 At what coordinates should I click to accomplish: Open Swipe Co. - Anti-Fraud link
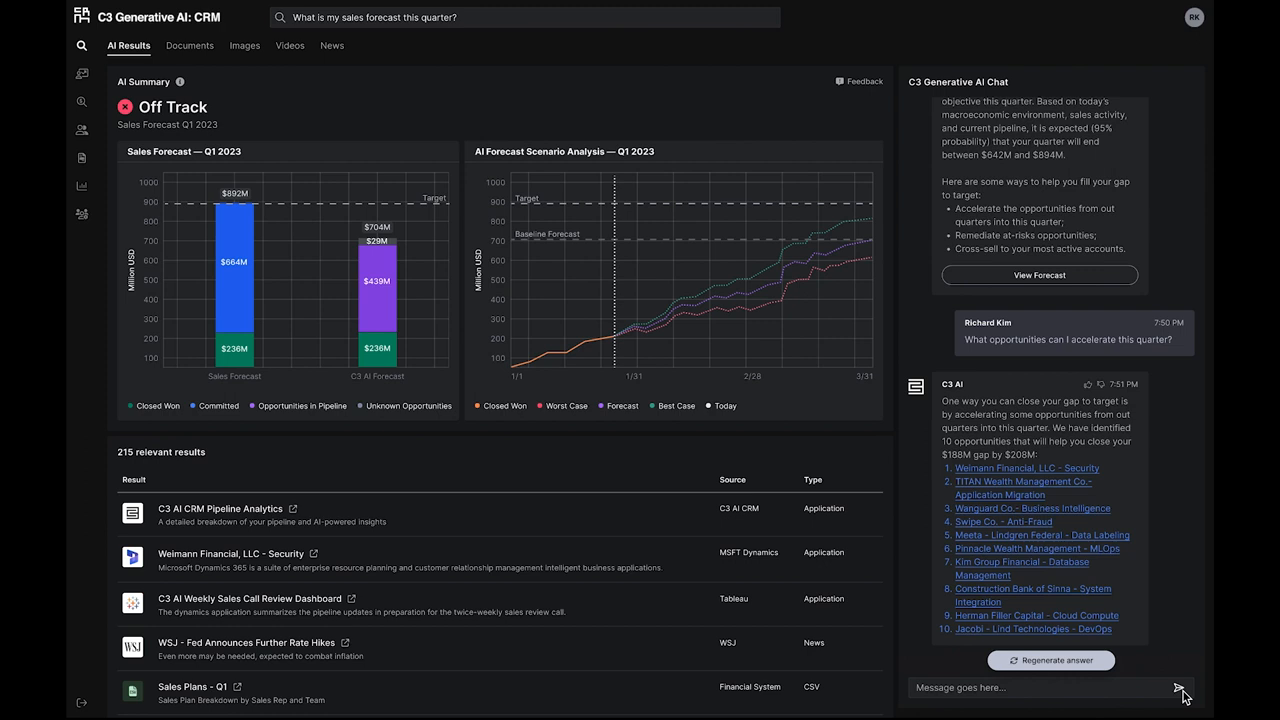point(1004,521)
